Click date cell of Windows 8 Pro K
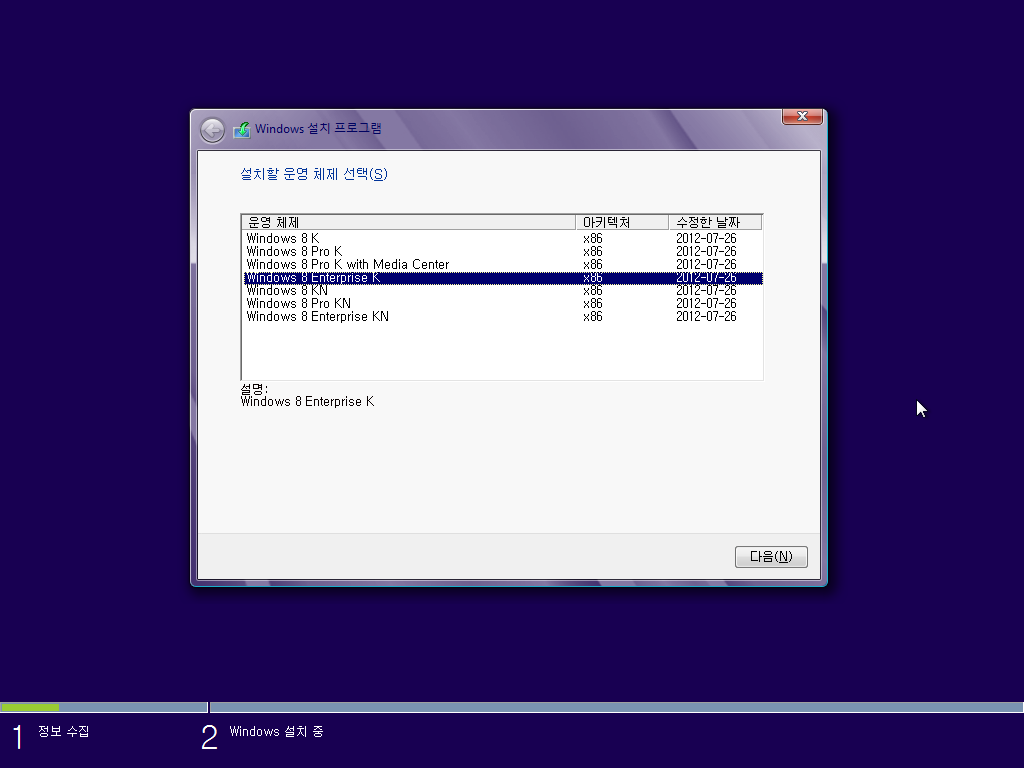Screen dimensions: 1024x768 pos(706,251)
